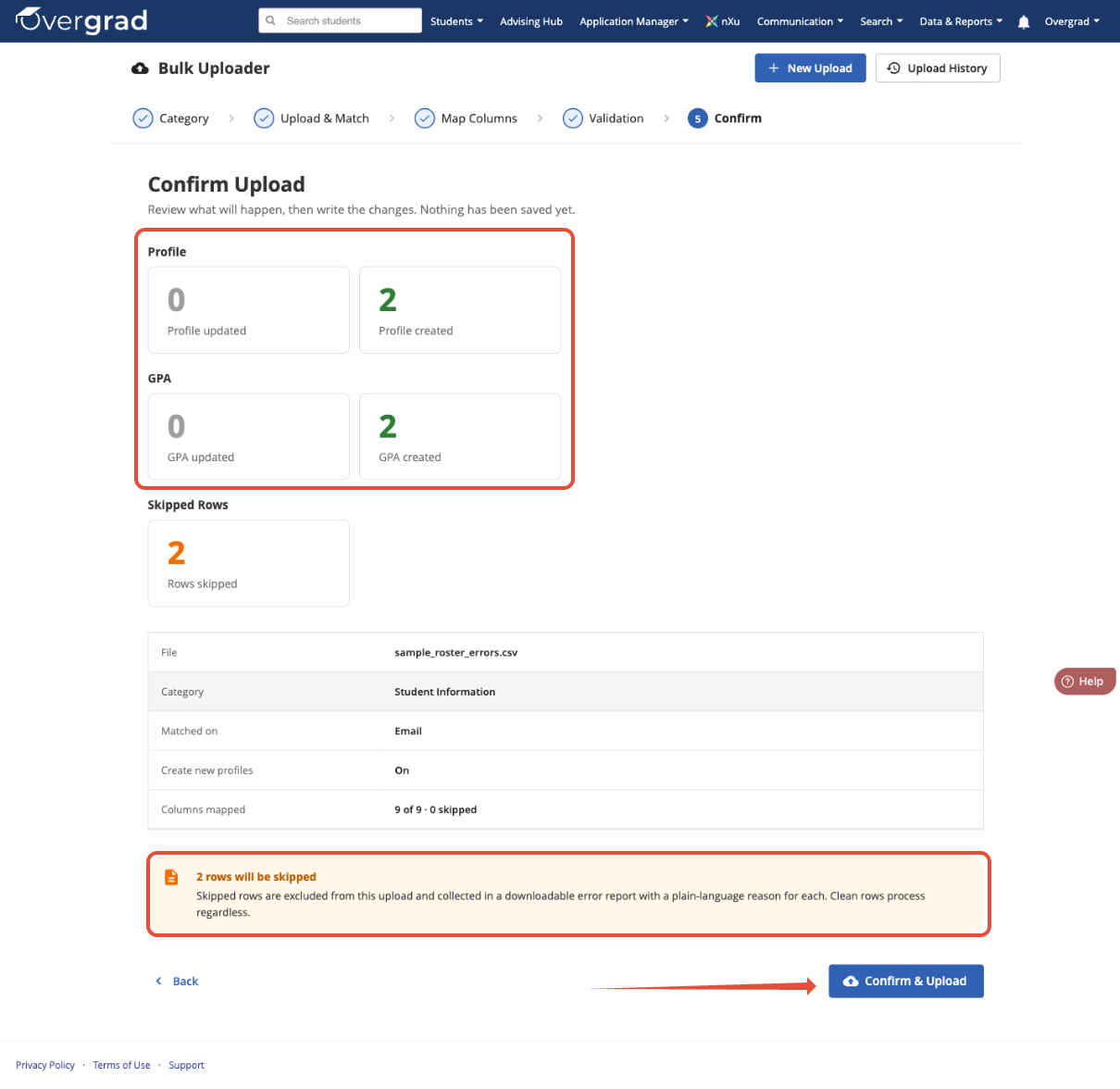Click the Columns mapped row label
The width and height of the screenshot is (1120, 1089).
pos(204,809)
